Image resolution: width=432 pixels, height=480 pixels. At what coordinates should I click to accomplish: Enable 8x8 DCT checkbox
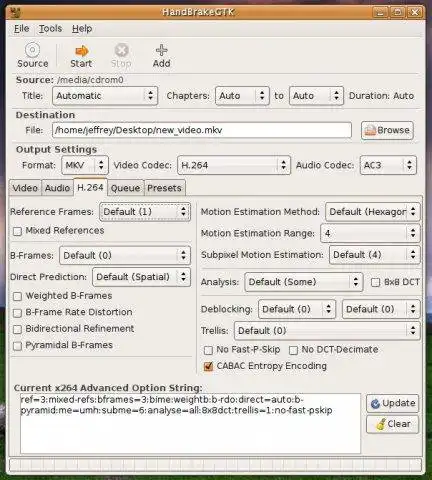point(375,282)
